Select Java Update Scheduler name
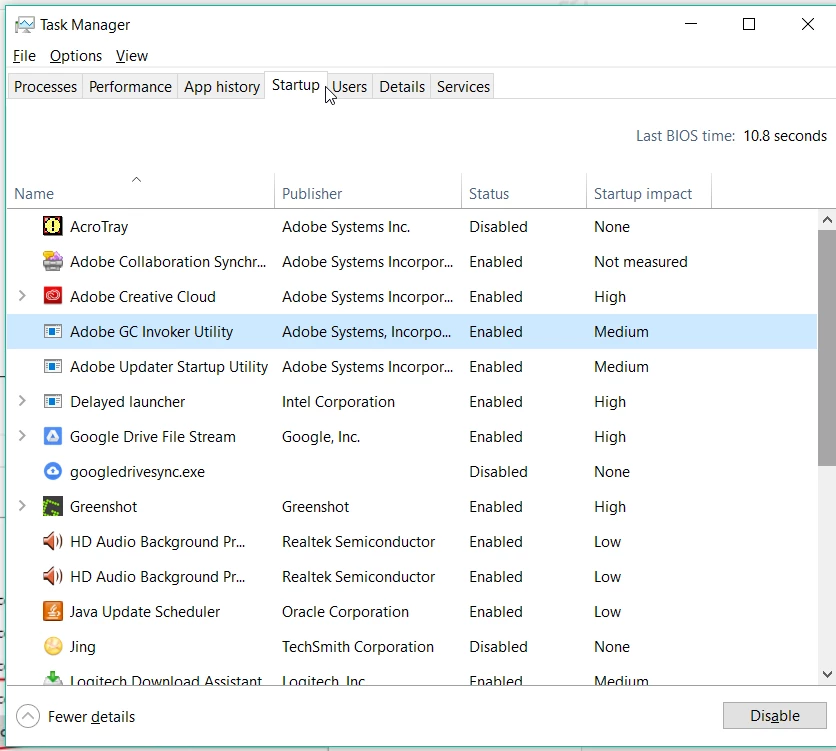The width and height of the screenshot is (836, 751). click(x=144, y=611)
